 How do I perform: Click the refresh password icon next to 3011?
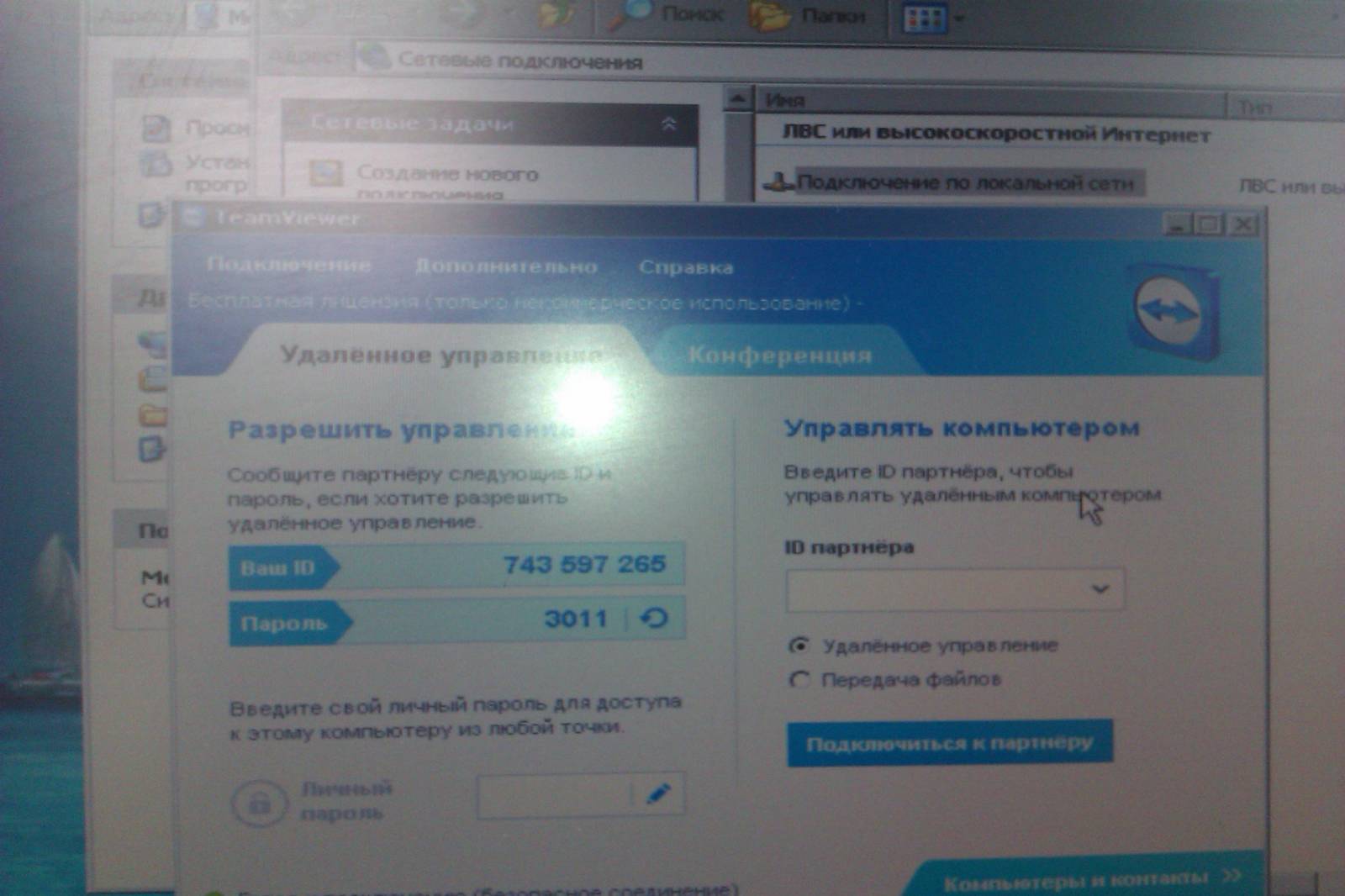click(x=654, y=619)
